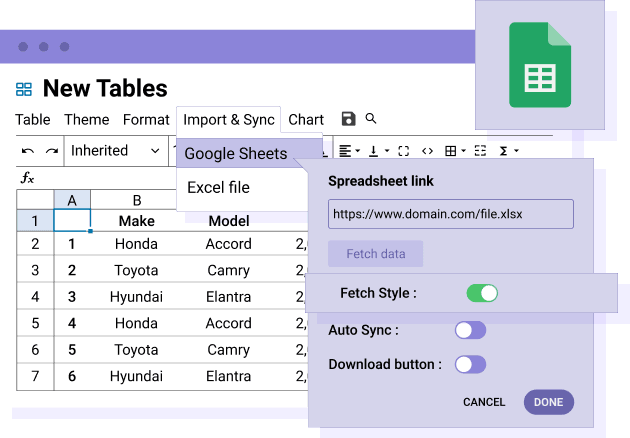The height and width of the screenshot is (438, 630).
Task: Click the CANCEL button
Action: (x=484, y=402)
